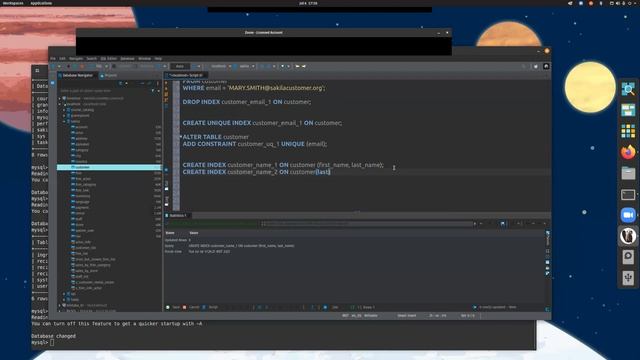Open the Auto transaction mode selector
This screenshot has height=360, width=640.
click(x=180, y=66)
